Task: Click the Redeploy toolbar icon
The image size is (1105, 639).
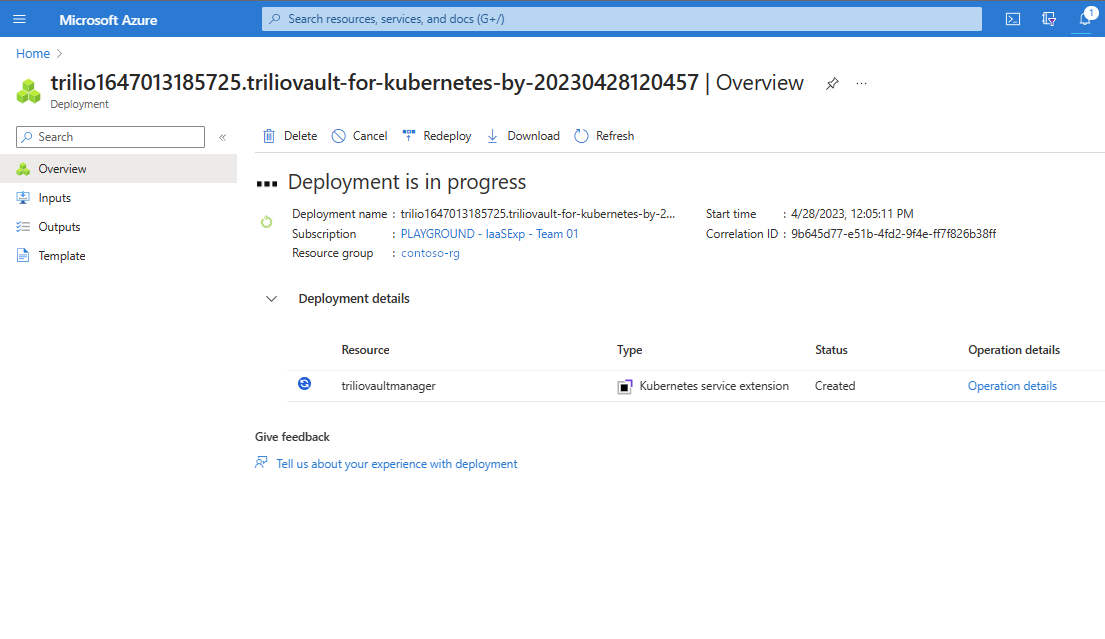Action: (407, 135)
